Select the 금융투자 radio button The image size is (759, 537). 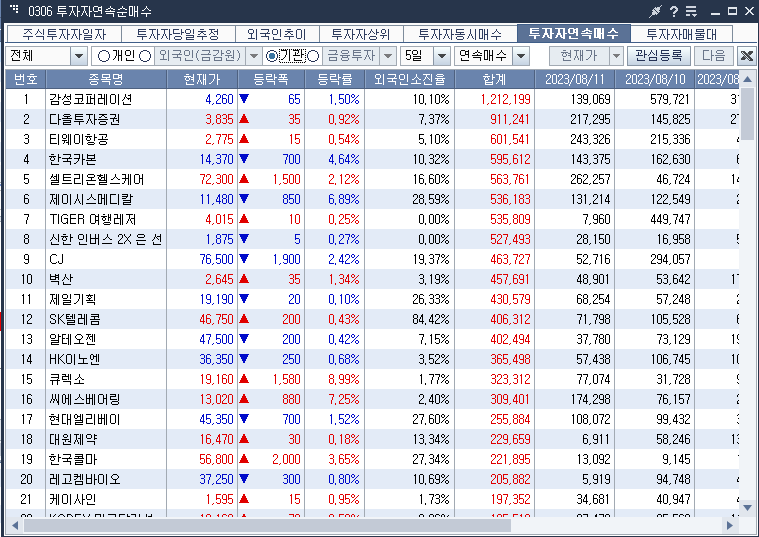click(x=313, y=56)
